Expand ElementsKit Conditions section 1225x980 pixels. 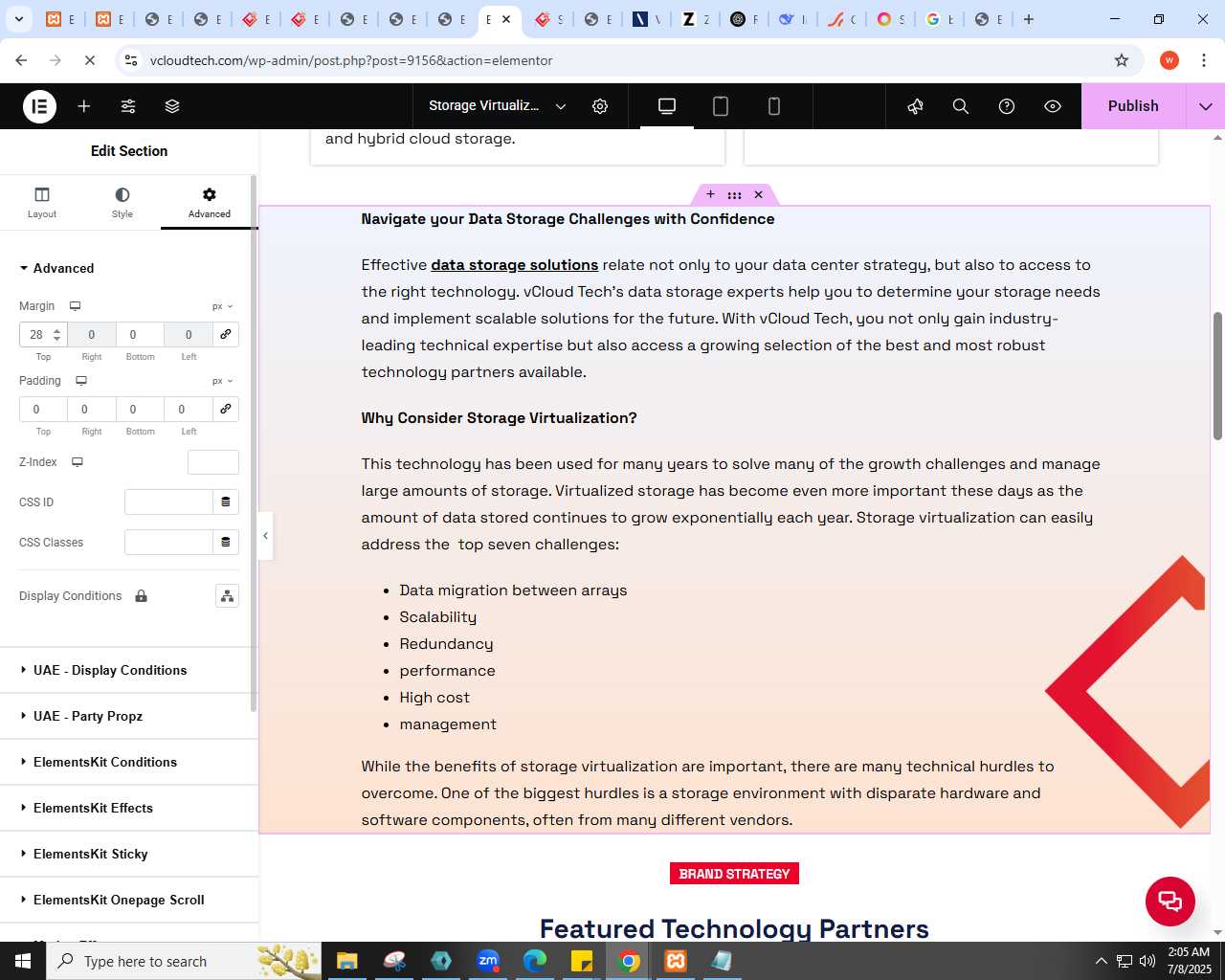(129, 762)
